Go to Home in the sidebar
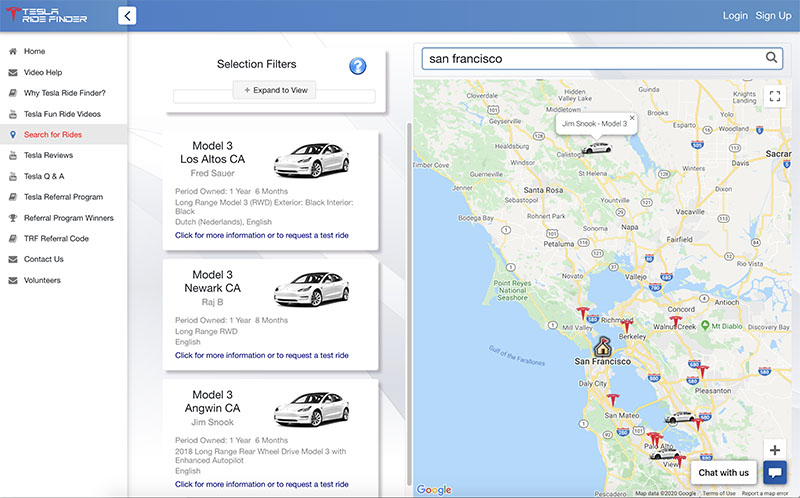The width and height of the screenshot is (800, 498). pos(34,51)
